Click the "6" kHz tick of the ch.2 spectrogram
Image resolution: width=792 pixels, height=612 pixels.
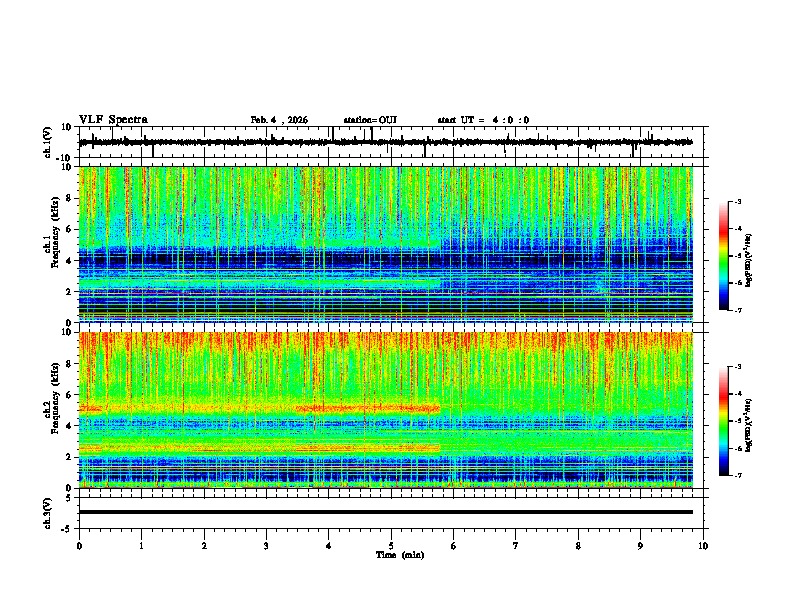pyautogui.click(x=69, y=395)
